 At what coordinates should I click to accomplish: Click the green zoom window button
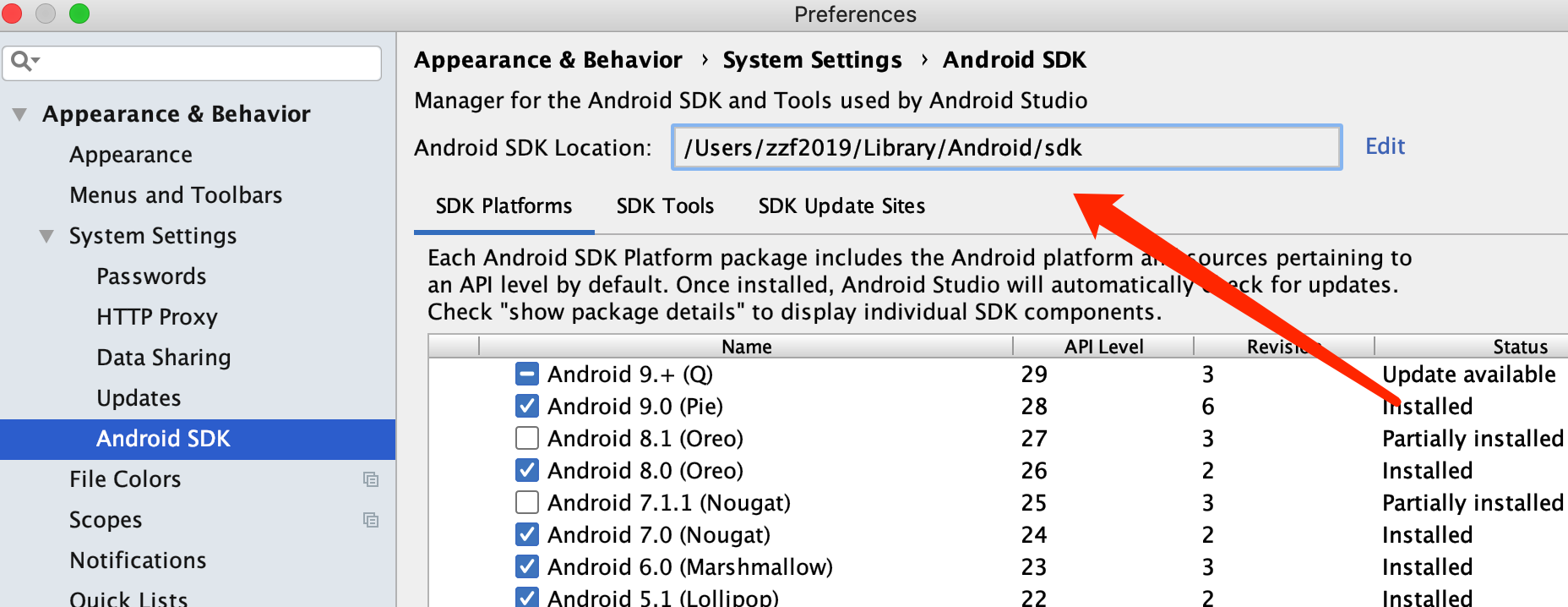[x=79, y=14]
